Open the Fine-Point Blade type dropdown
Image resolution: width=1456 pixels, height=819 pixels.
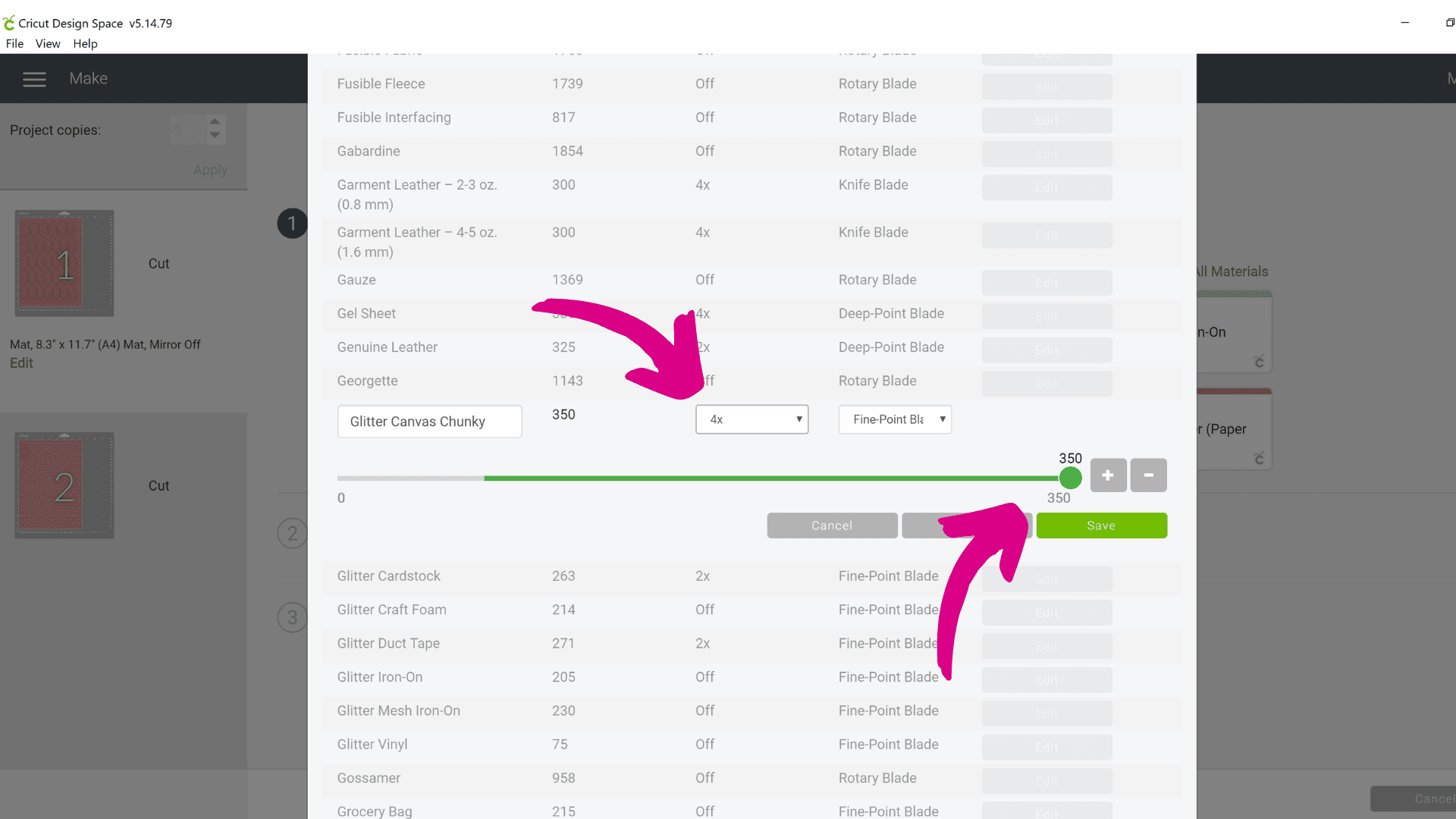pyautogui.click(x=895, y=419)
